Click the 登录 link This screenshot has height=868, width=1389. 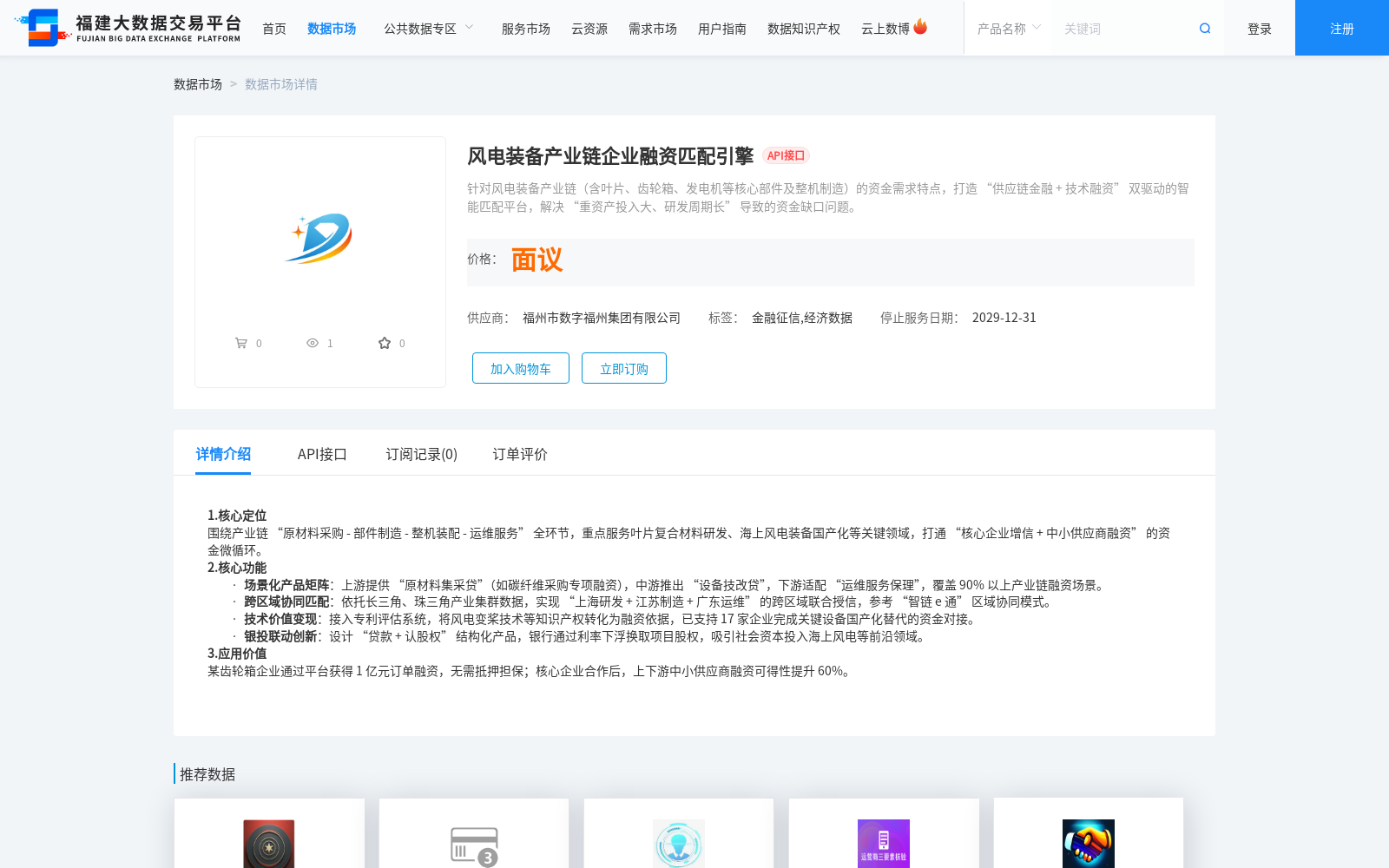[x=1260, y=29]
